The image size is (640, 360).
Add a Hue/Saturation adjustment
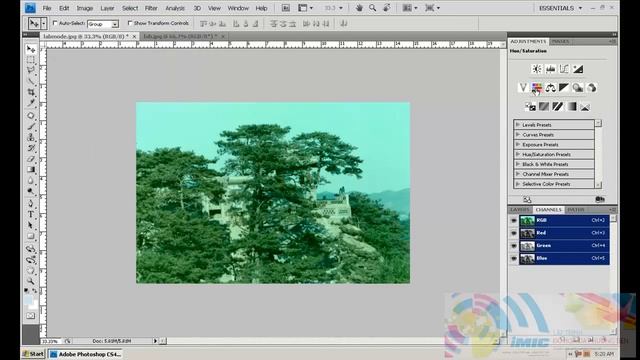click(537, 87)
